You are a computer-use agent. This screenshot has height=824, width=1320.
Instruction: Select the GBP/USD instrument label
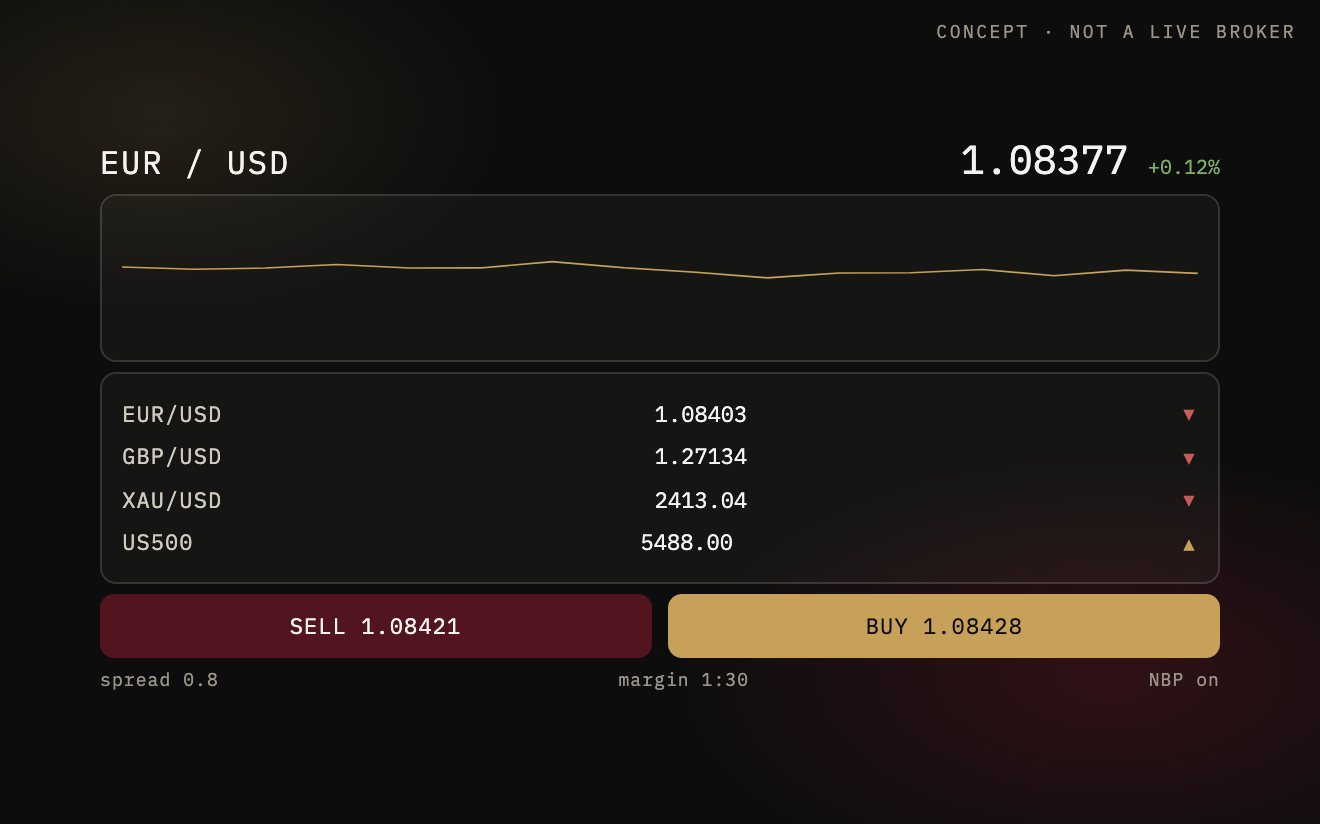(172, 457)
